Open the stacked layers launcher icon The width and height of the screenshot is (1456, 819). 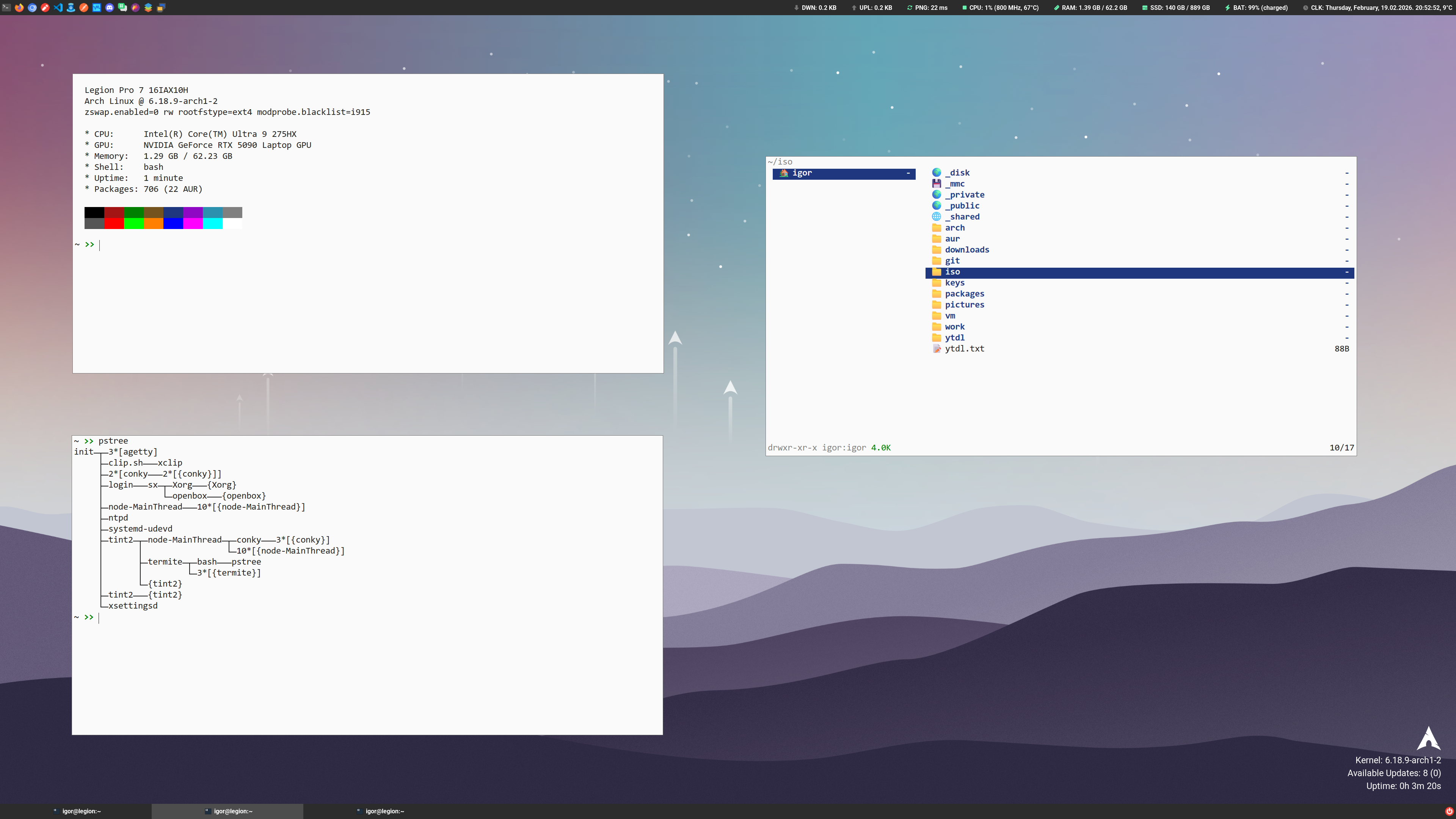(x=148, y=8)
